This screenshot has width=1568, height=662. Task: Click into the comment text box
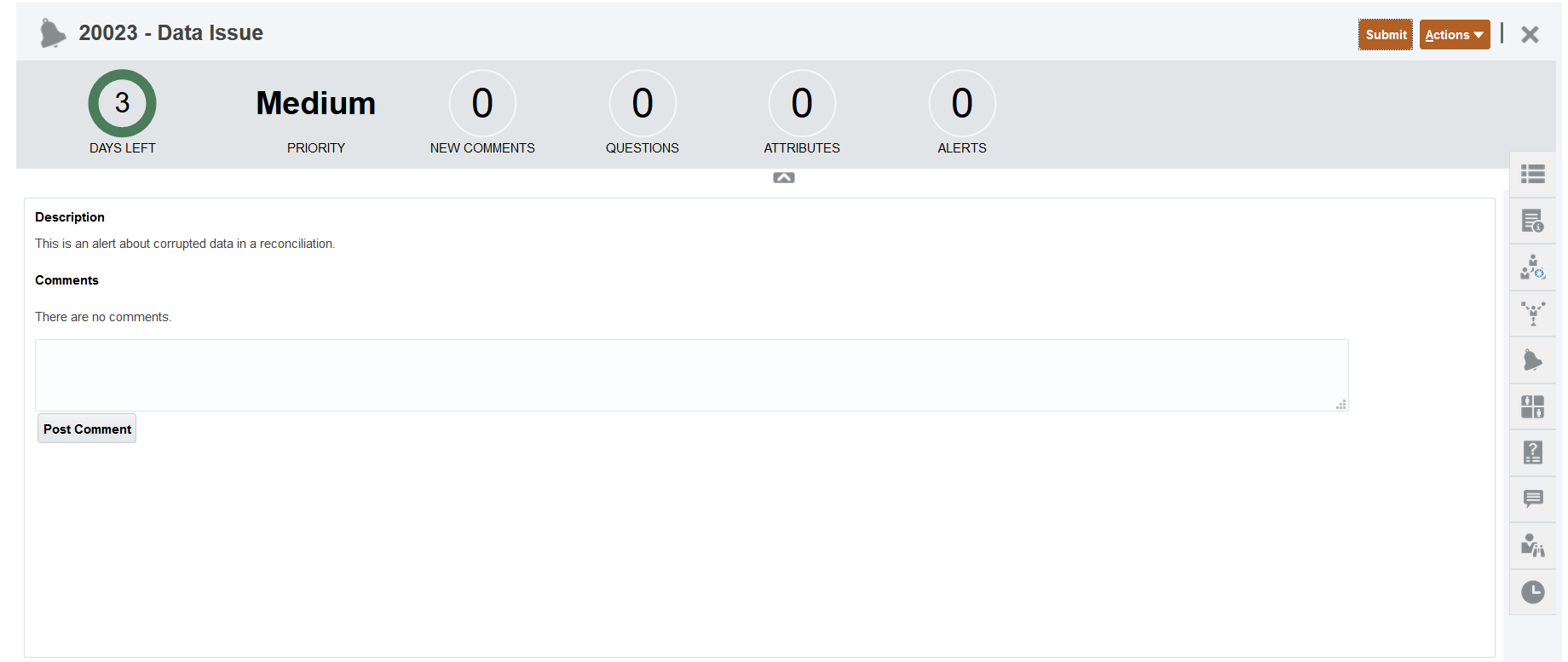coord(691,375)
